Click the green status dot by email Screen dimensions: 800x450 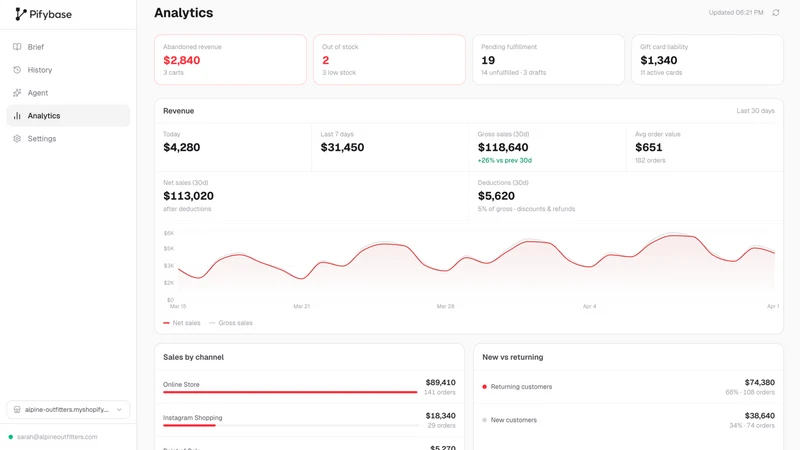pyautogui.click(x=11, y=437)
